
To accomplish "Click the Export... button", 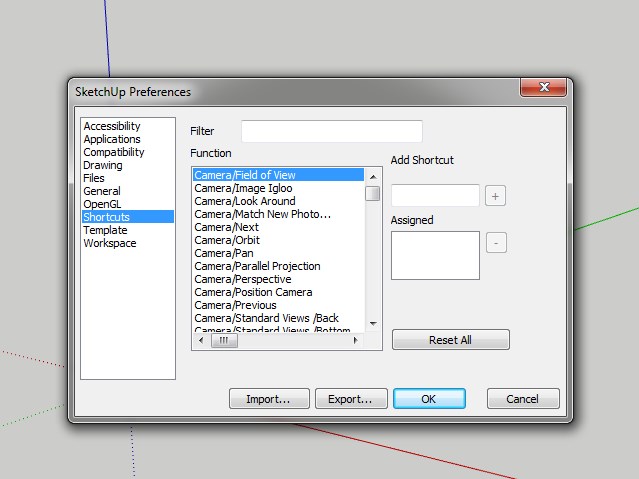I will 351,399.
